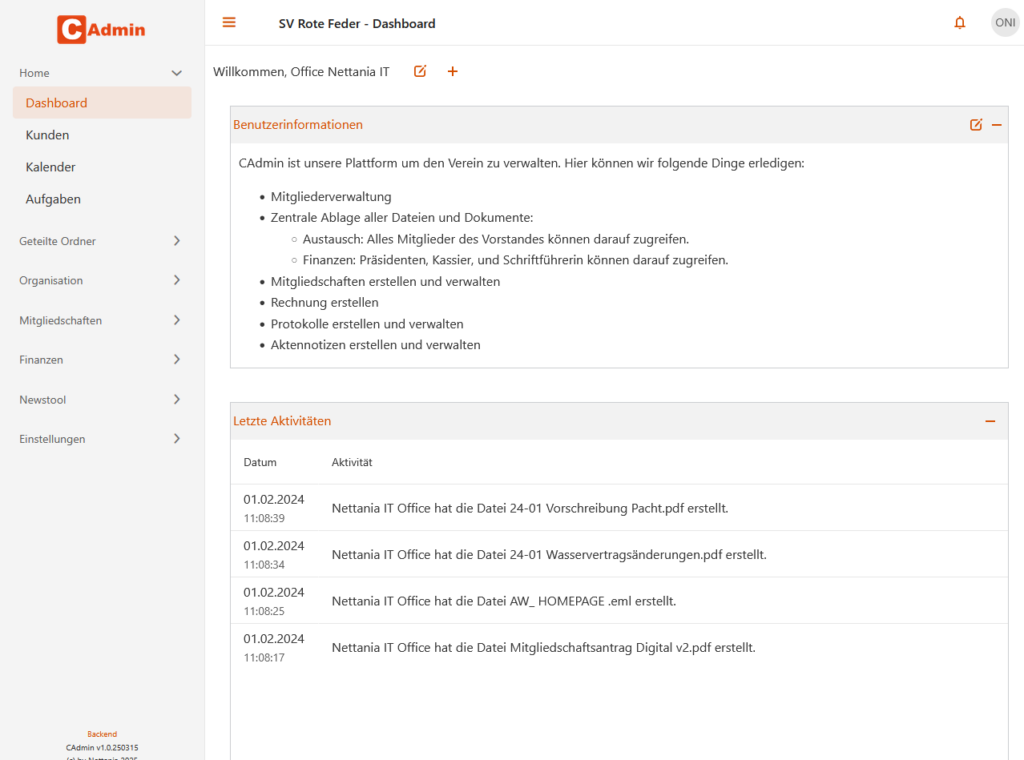The image size is (1024, 760).
Task: Click the Rechnung erstellen bullet item
Action: (325, 302)
